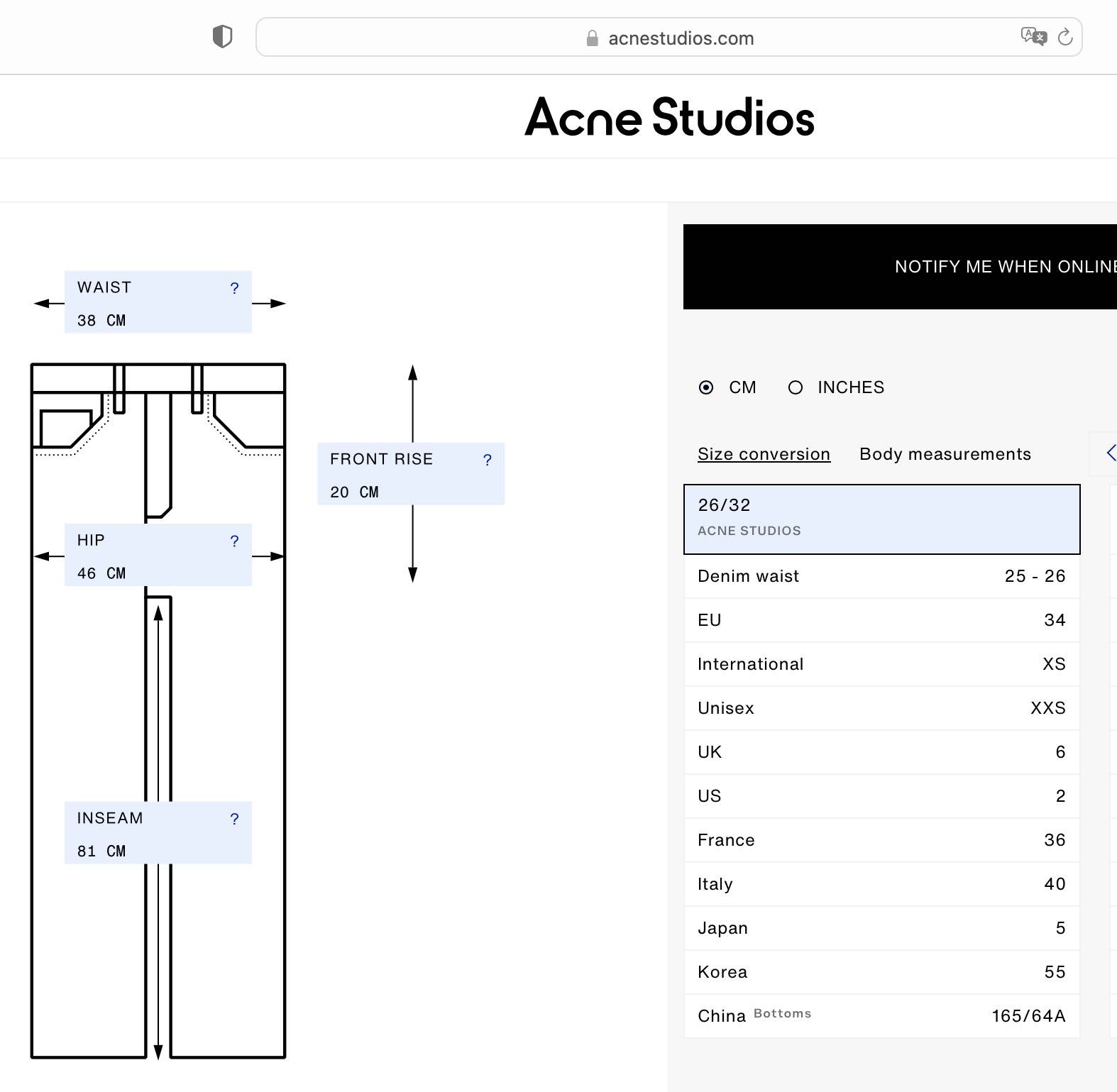Click the Korea 55 size row
Viewport: 1117px width, 1092px height.
tap(881, 972)
